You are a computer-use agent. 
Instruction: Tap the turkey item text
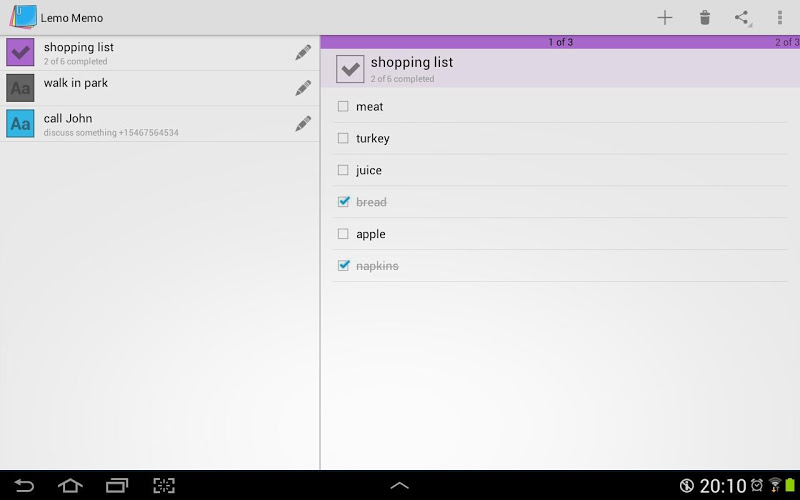tap(372, 139)
